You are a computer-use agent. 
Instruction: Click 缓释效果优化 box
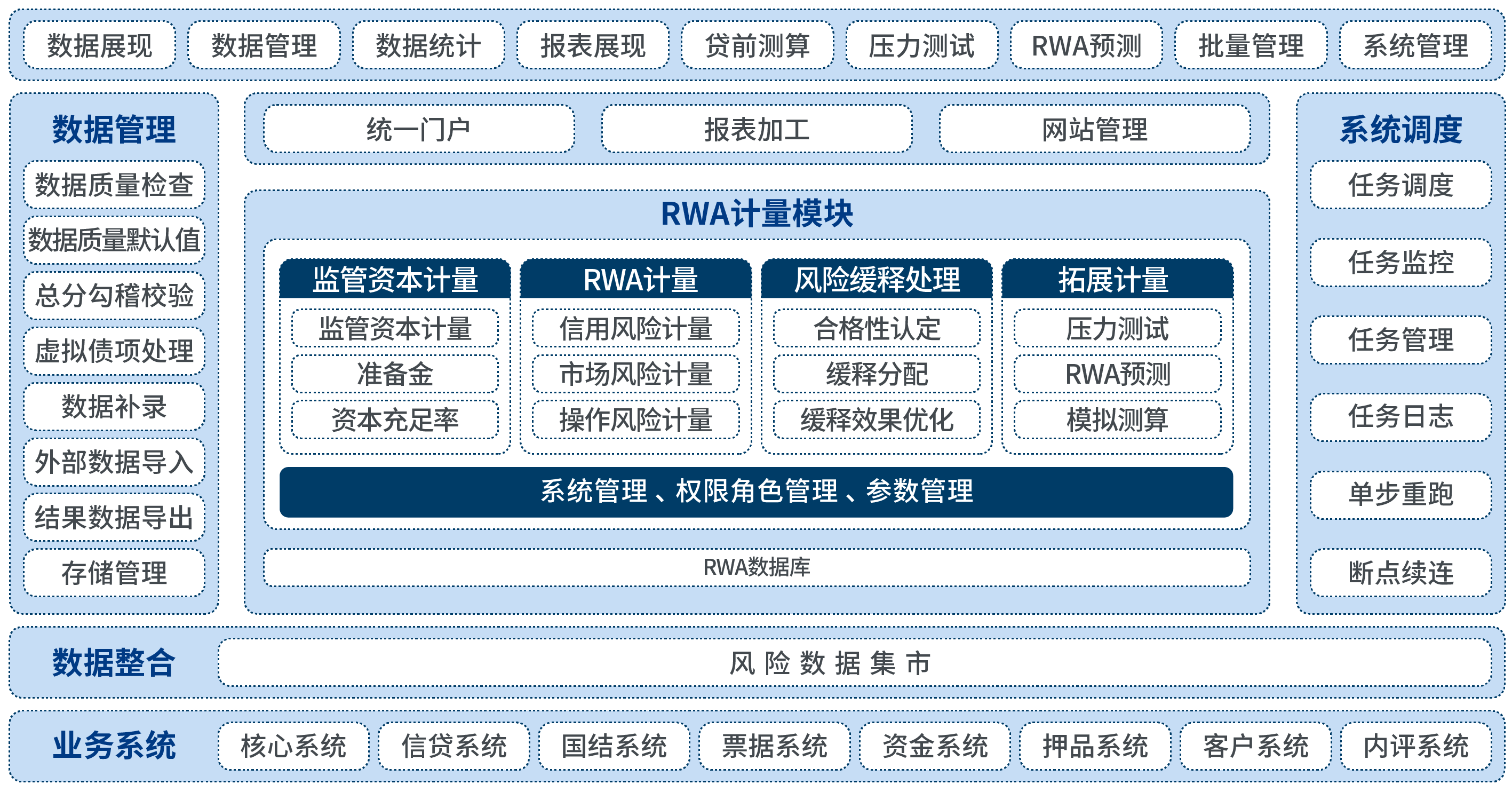click(877, 420)
